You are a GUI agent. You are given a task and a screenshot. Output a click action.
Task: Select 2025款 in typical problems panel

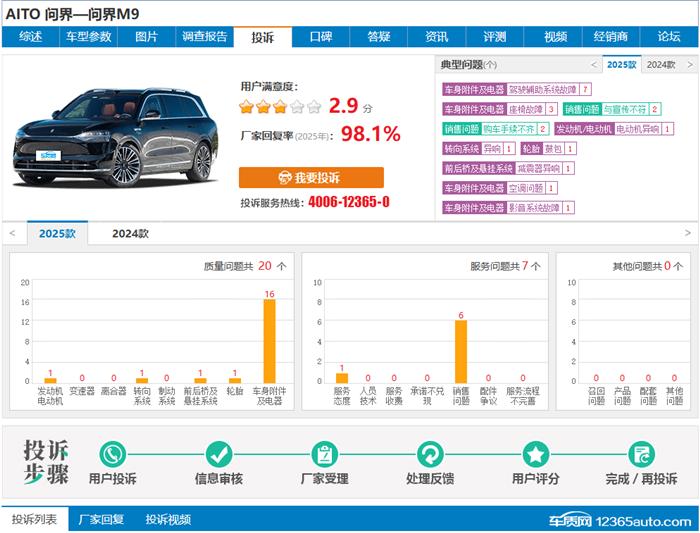[621, 64]
